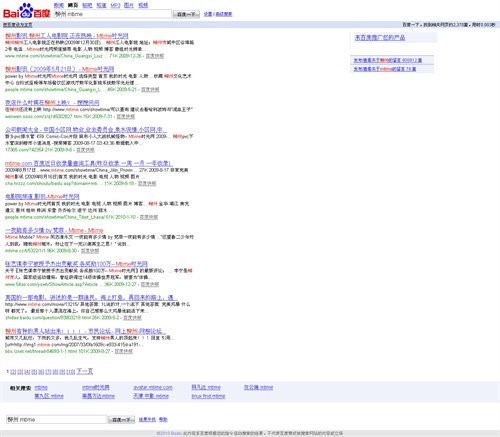
Task: Open related search 'mtime'
Action: pos(41,387)
